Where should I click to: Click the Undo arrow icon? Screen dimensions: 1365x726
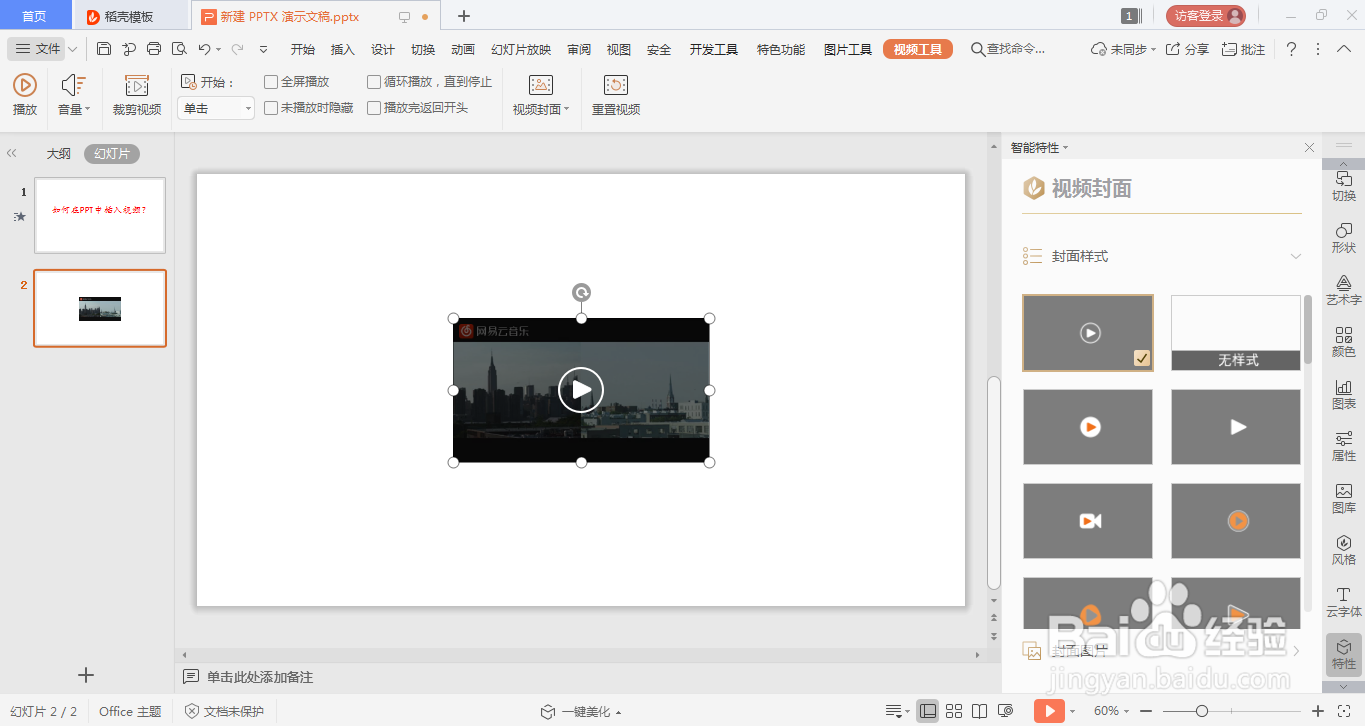[204, 48]
